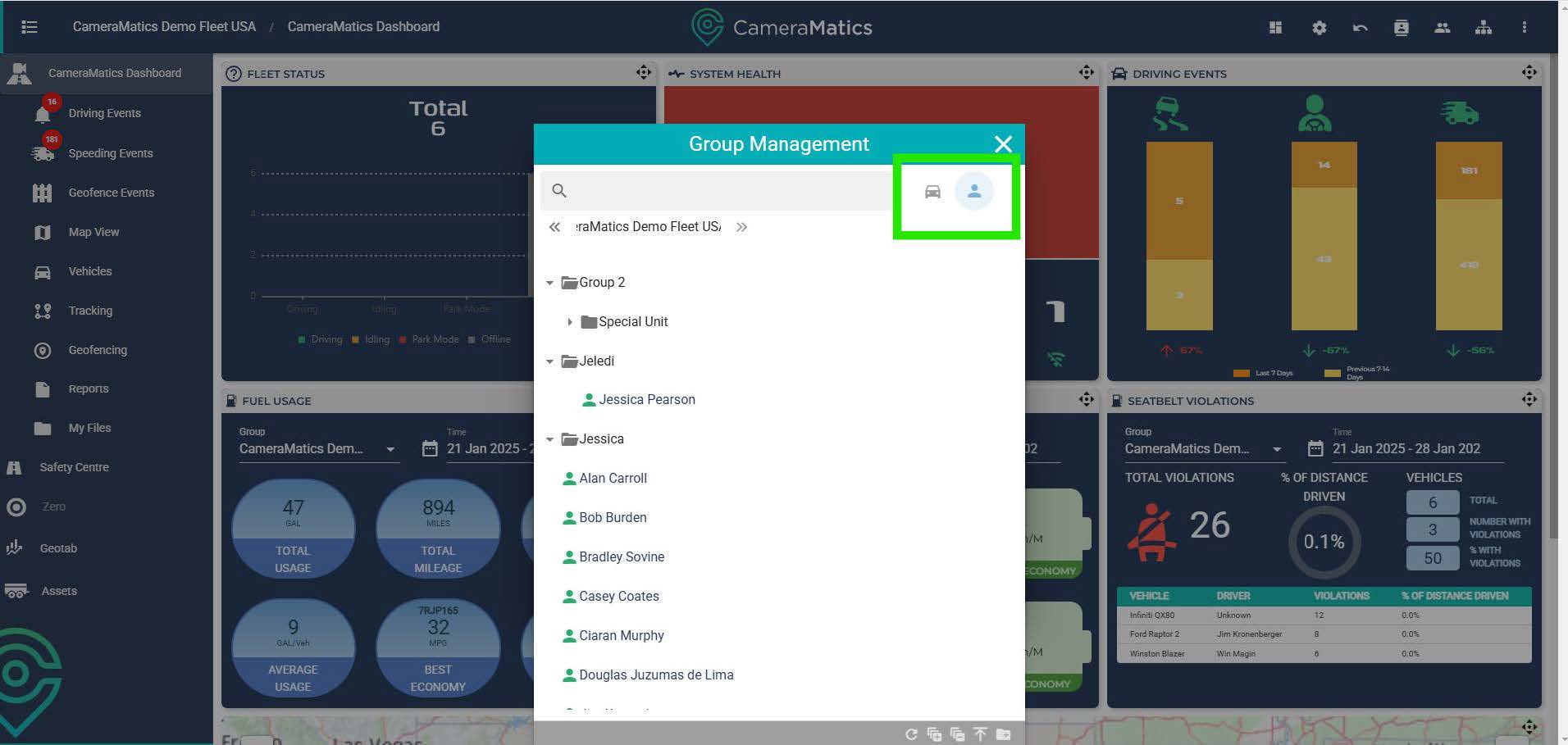The height and width of the screenshot is (745, 1568).
Task: Click Idling legend swatch in Fleet Status
Action: 356,340
